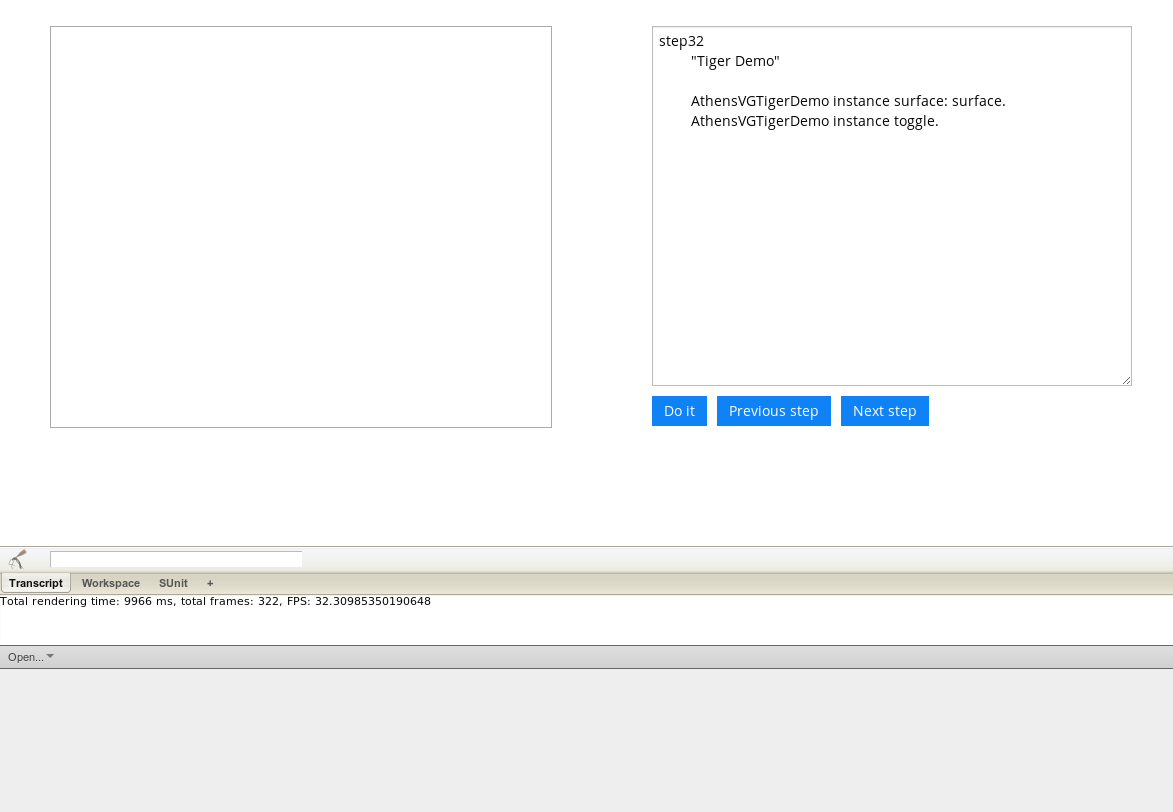
Task: Click the "Tiger Demo" comment text
Action: (x=735, y=61)
